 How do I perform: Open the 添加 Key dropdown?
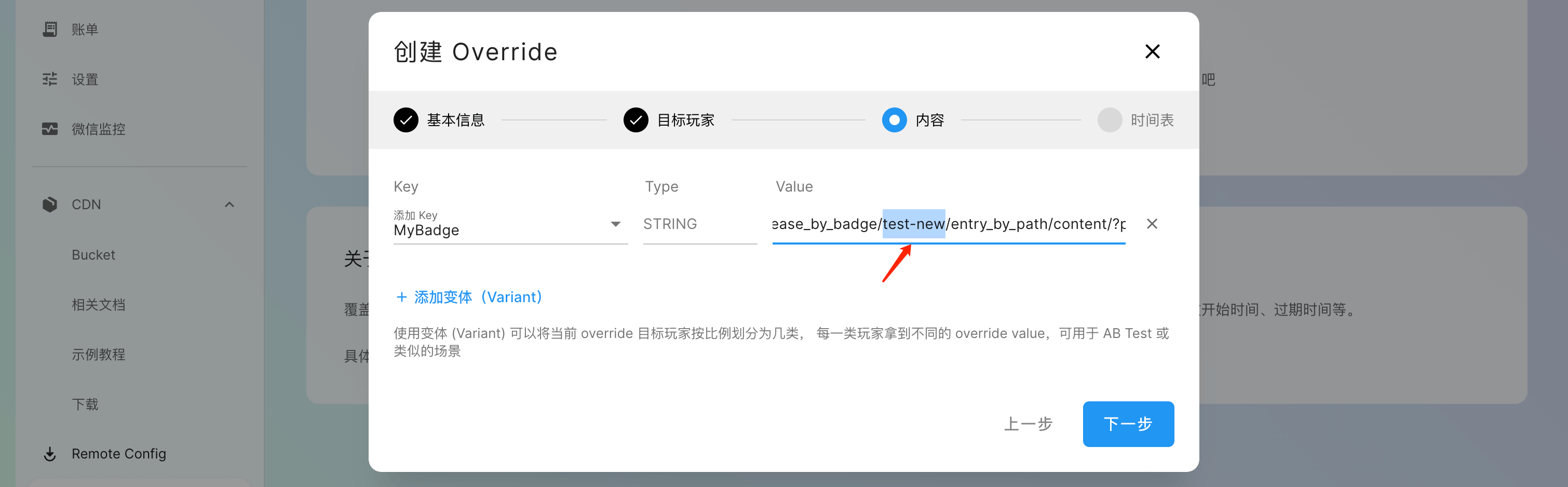615,225
